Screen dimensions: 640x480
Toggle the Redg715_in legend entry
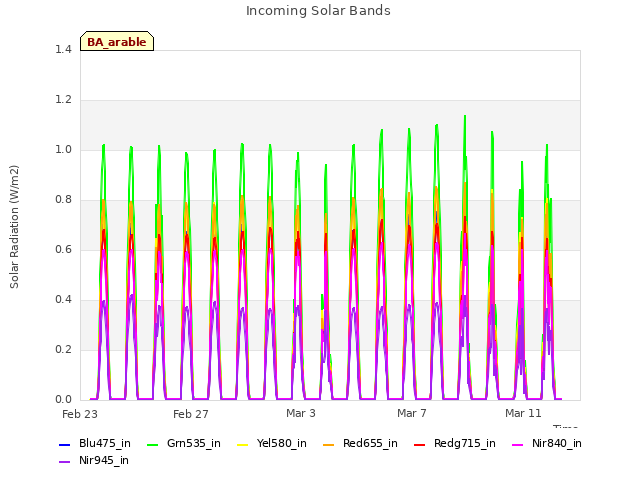[454, 444]
